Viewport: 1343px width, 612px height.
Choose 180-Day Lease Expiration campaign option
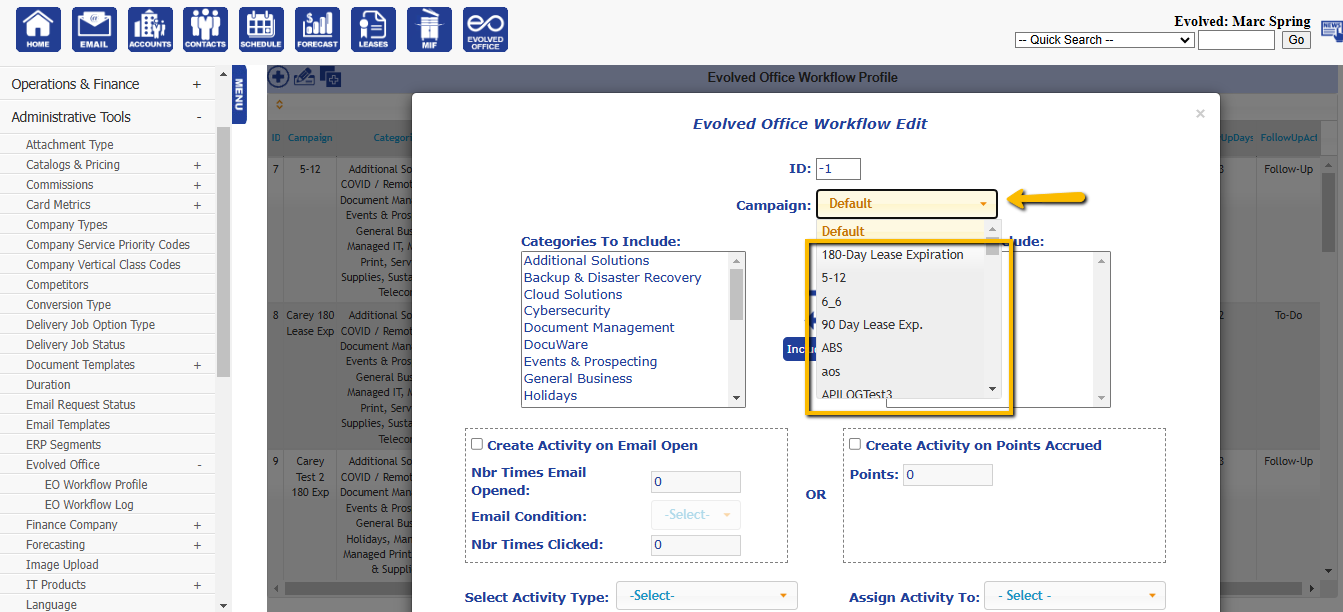pos(901,255)
